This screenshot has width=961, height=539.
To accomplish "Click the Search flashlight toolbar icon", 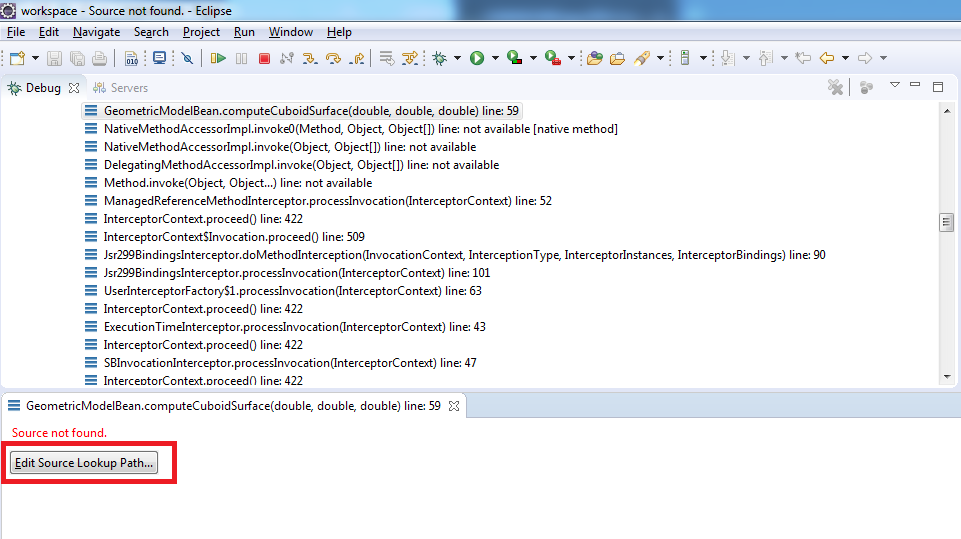I will coord(642,58).
